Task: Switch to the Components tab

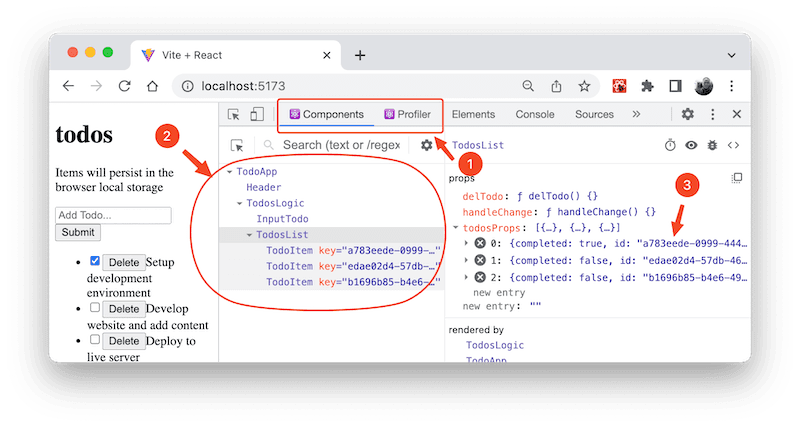Action: click(x=327, y=114)
